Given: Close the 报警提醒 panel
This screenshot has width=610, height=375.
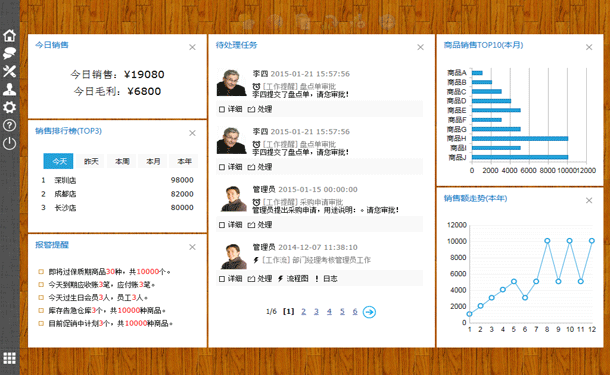Looking at the screenshot, I should (192, 247).
